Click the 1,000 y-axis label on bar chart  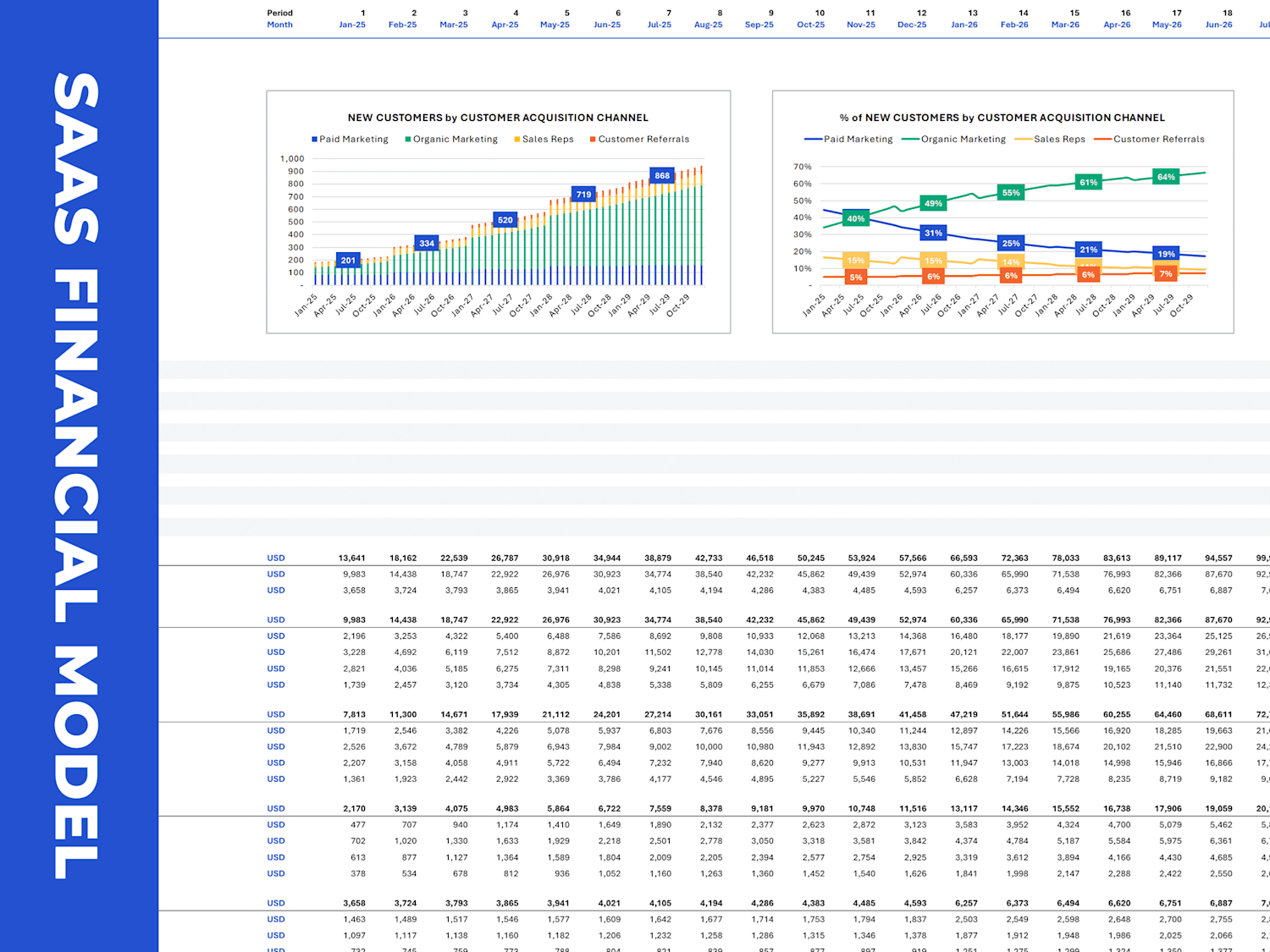coord(292,159)
